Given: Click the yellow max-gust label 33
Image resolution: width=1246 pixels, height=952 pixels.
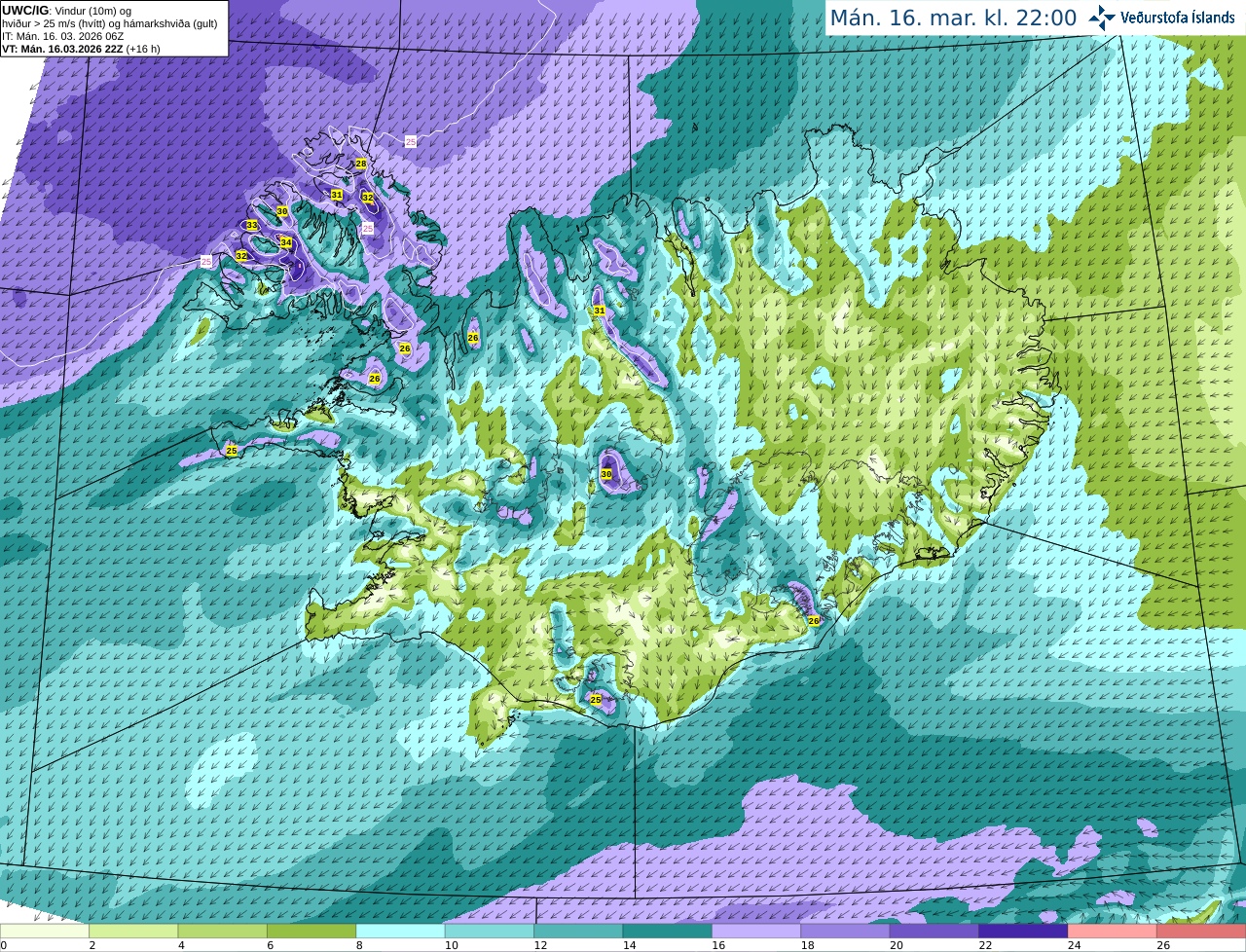Looking at the screenshot, I should pyautogui.click(x=251, y=225).
